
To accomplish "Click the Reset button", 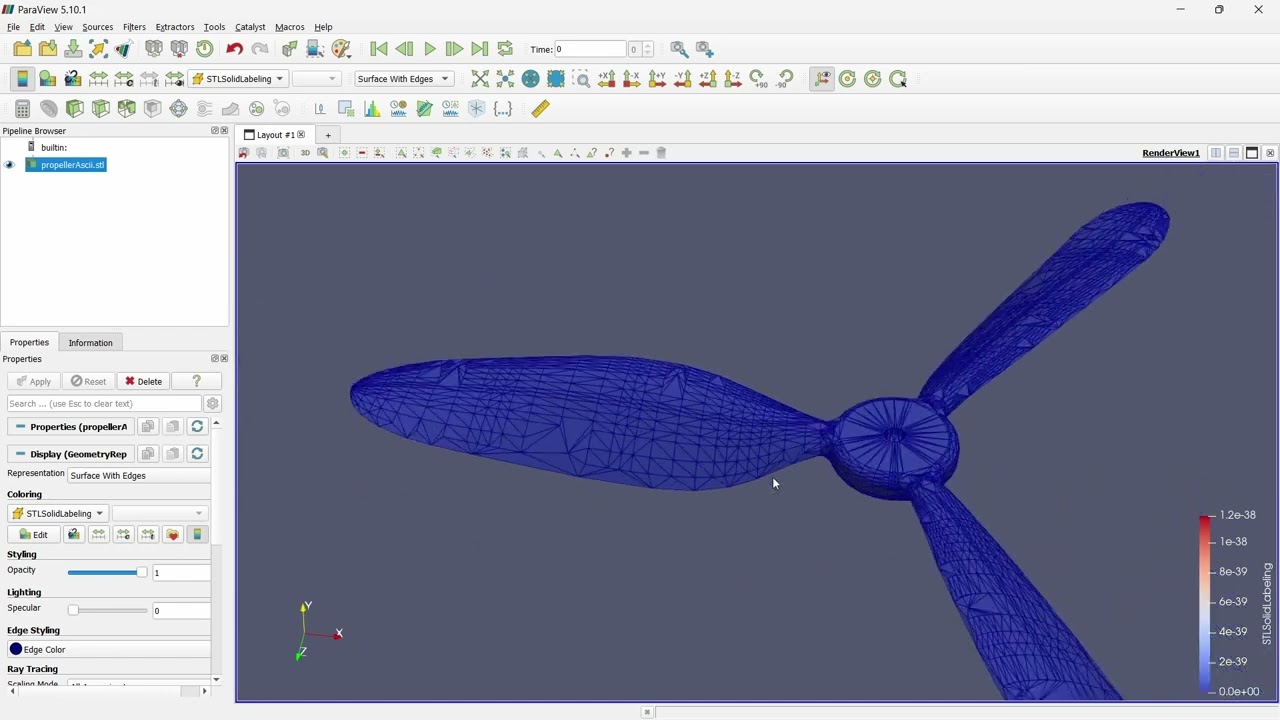I will point(88,382).
